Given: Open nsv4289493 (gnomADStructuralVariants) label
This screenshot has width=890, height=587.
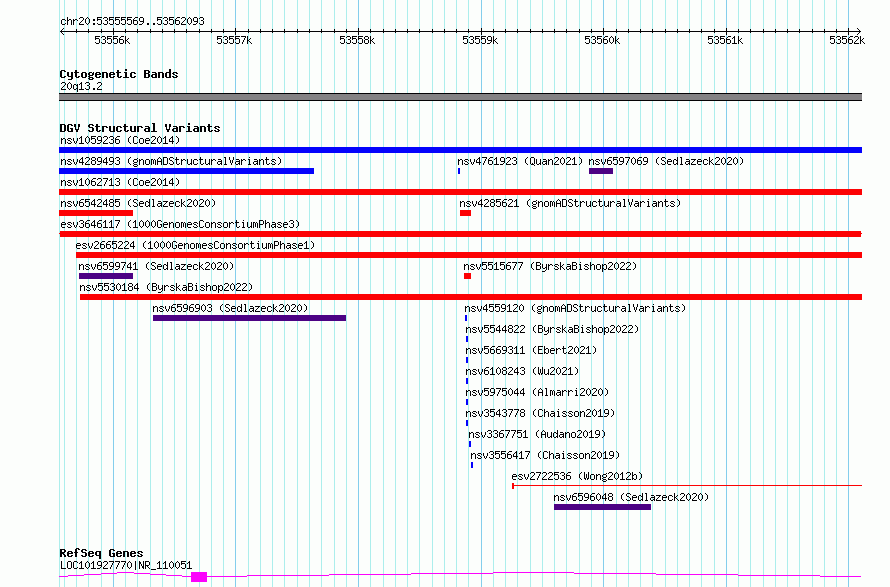Looking at the screenshot, I should 171,161.
